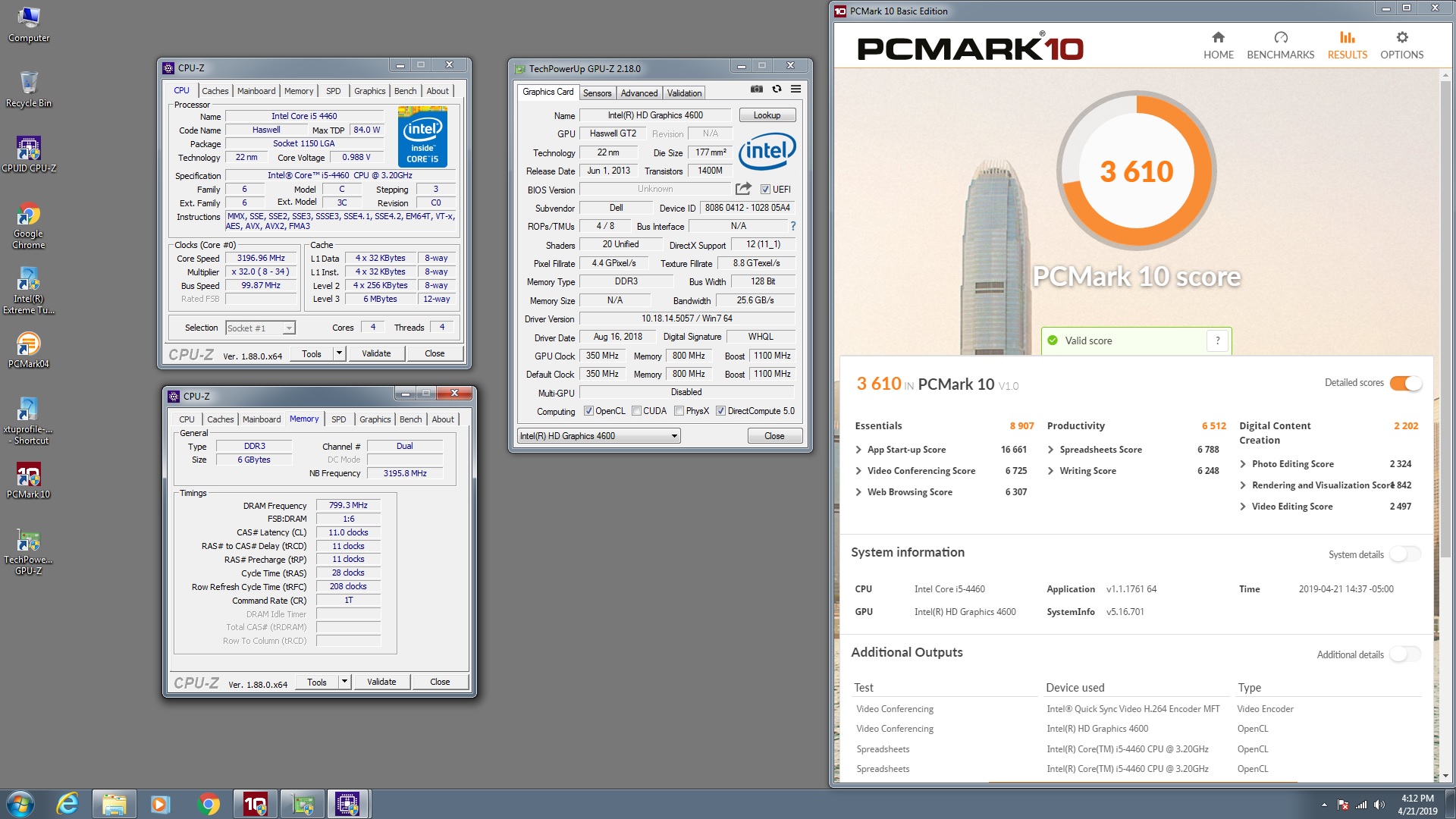Click Close in lower CPU-Z window
The width and height of the screenshot is (1456, 819).
point(440,682)
